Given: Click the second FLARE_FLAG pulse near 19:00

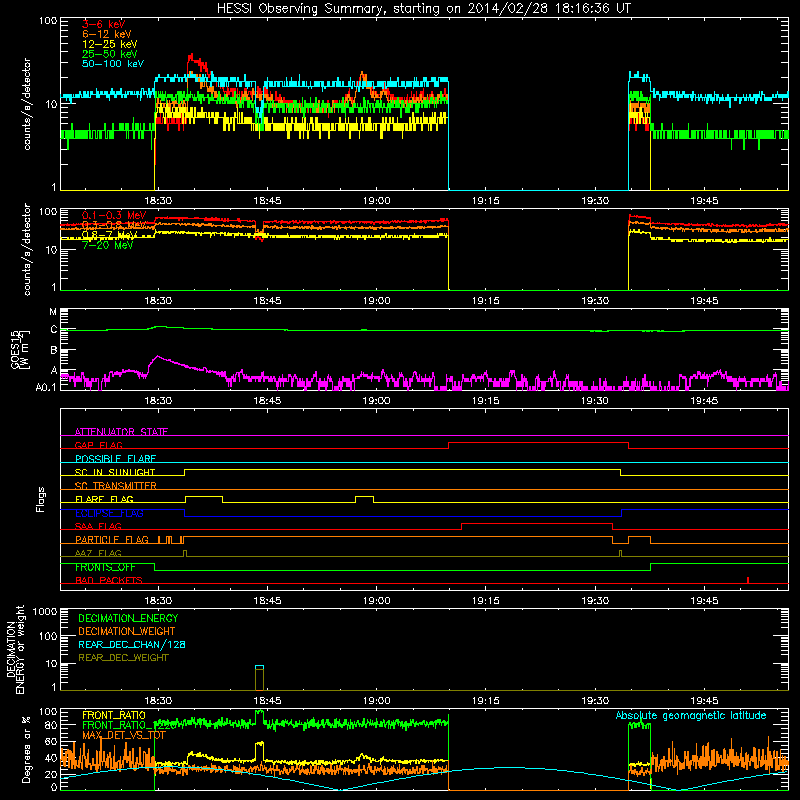Looking at the screenshot, I should pyautogui.click(x=364, y=499).
